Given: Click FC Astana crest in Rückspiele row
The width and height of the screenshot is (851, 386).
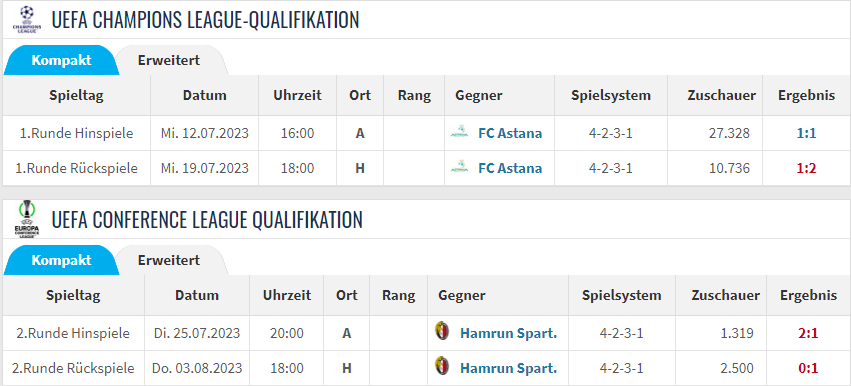Looking at the screenshot, I should pyautogui.click(x=460, y=168).
